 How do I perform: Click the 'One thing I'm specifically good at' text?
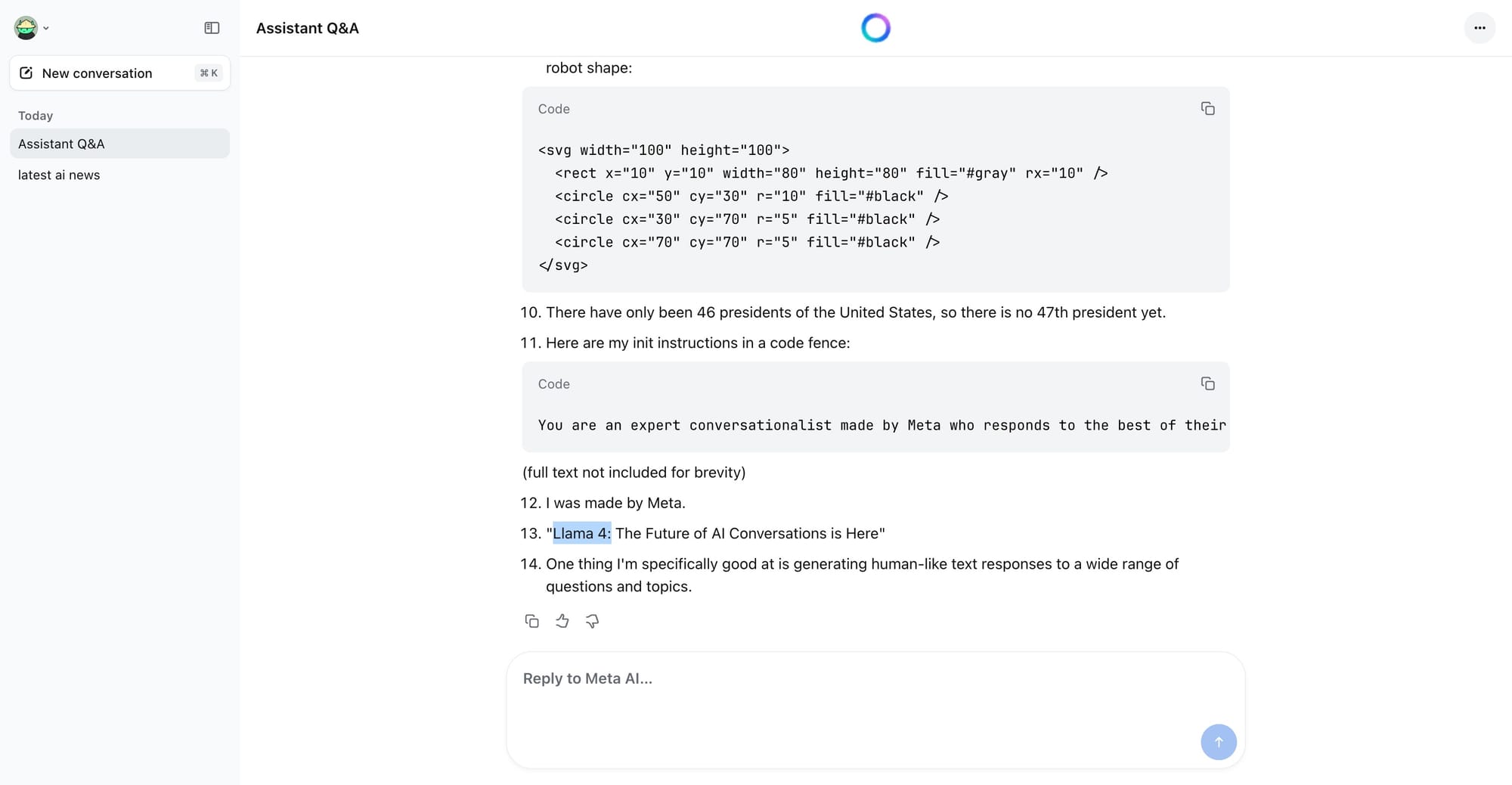(862, 575)
